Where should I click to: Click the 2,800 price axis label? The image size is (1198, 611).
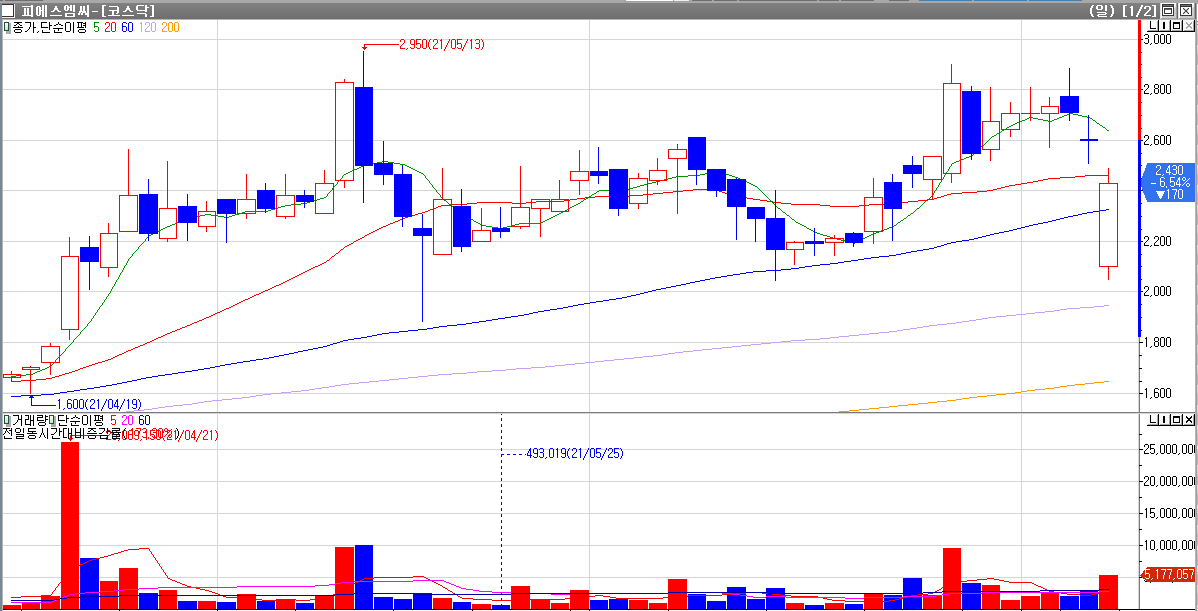point(1156,89)
